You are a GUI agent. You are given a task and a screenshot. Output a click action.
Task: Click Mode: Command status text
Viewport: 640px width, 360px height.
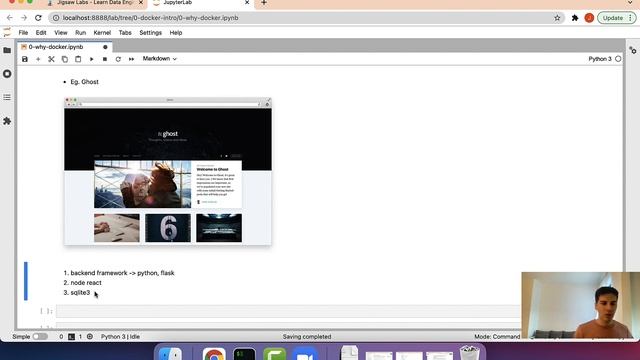(497, 337)
